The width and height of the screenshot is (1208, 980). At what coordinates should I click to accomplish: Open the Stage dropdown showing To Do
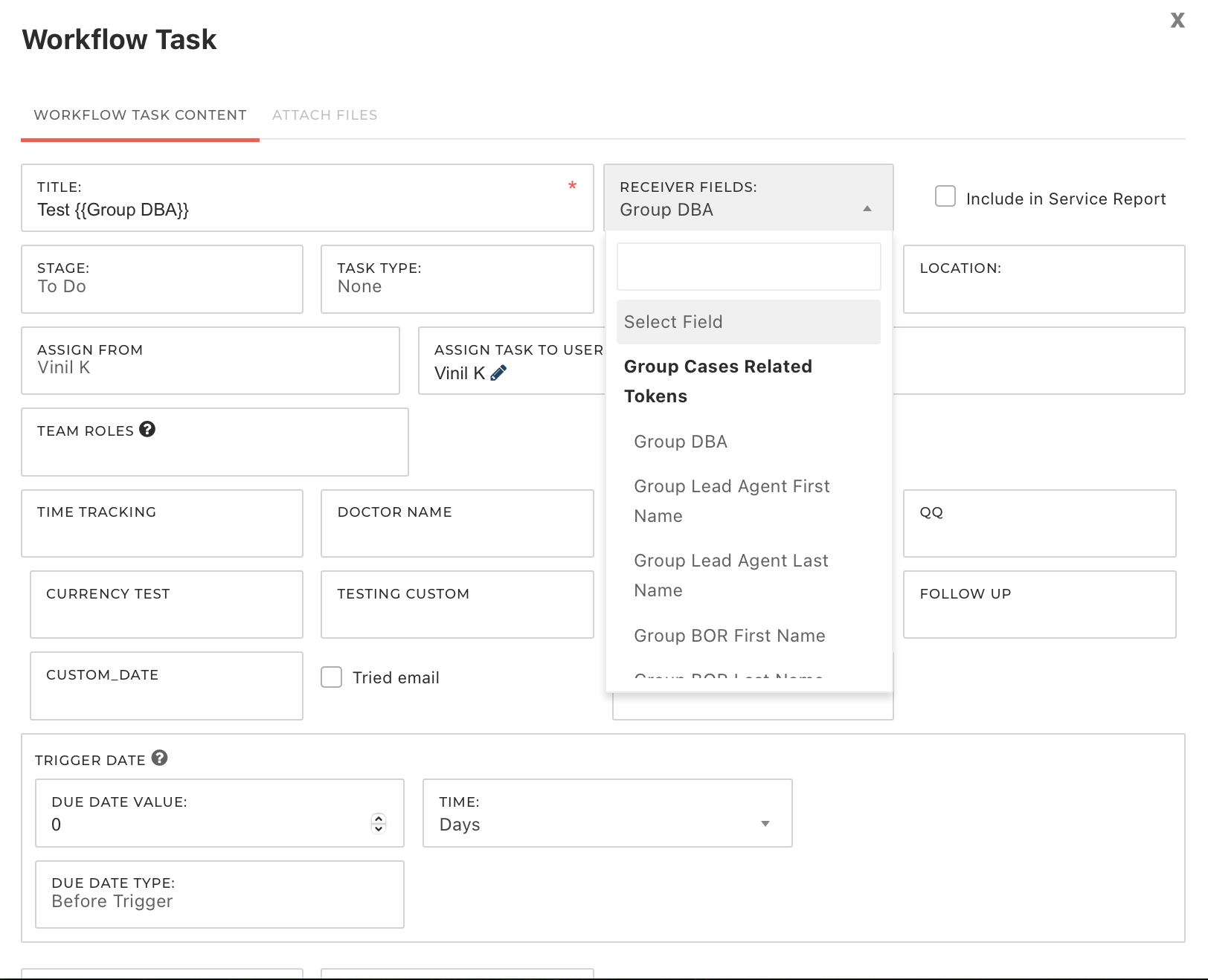coord(162,279)
